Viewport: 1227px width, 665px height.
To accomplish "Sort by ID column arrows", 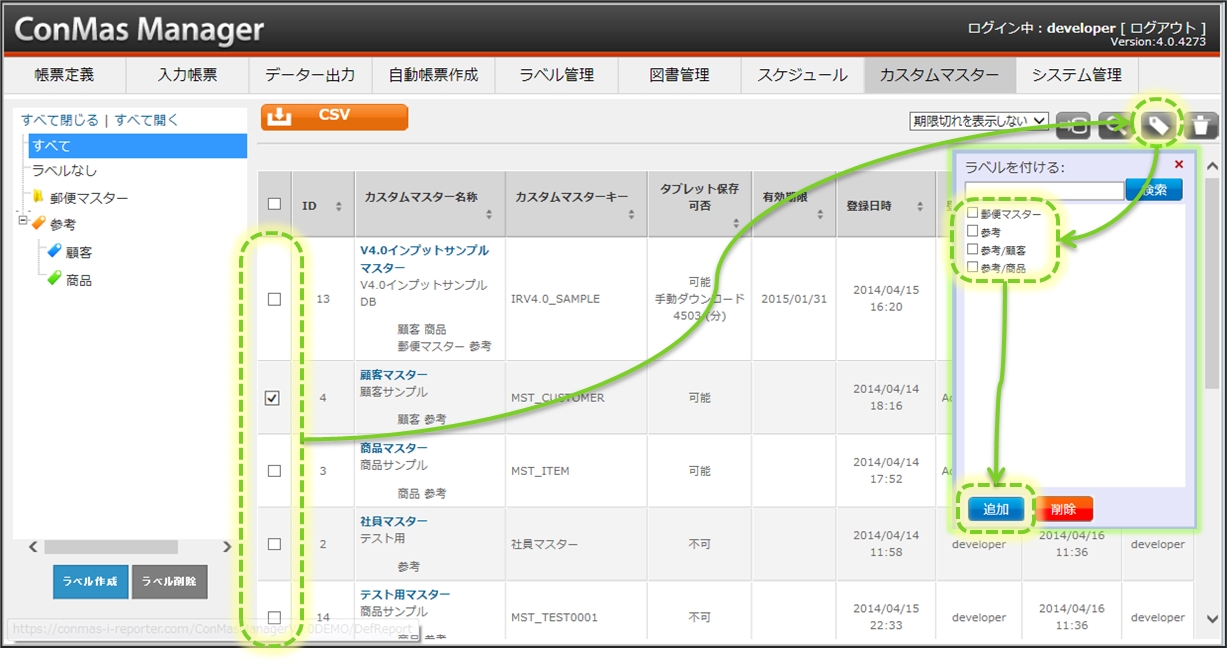I will click(338, 207).
